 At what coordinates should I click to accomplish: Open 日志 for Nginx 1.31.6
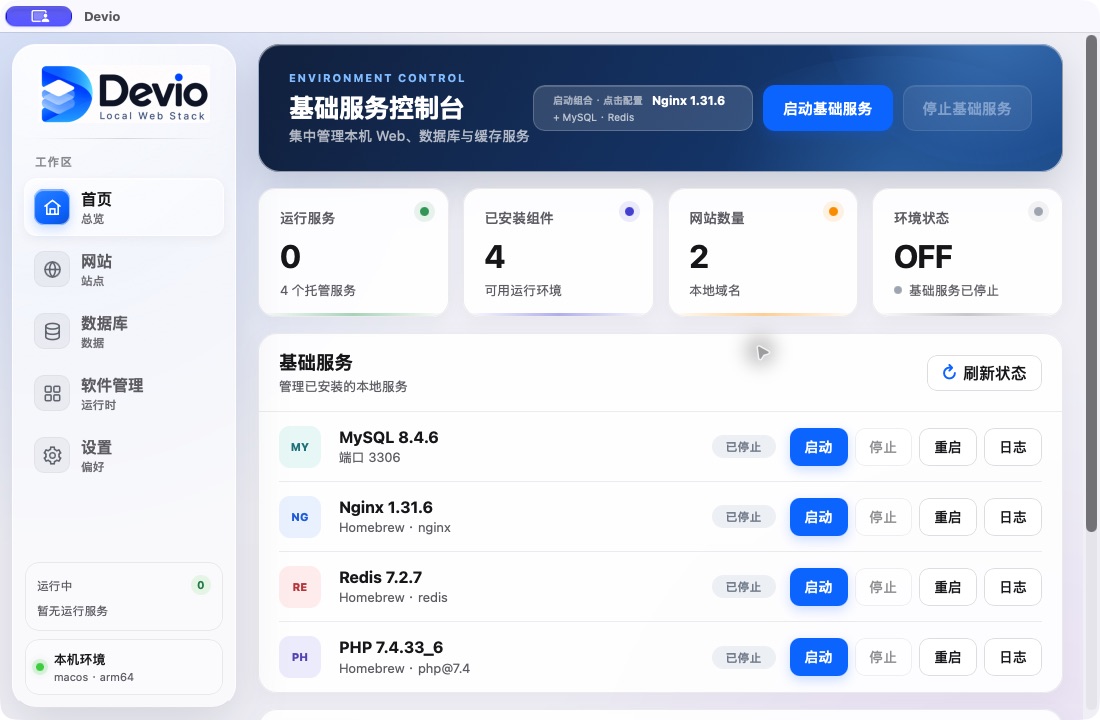pyautogui.click(x=1013, y=517)
